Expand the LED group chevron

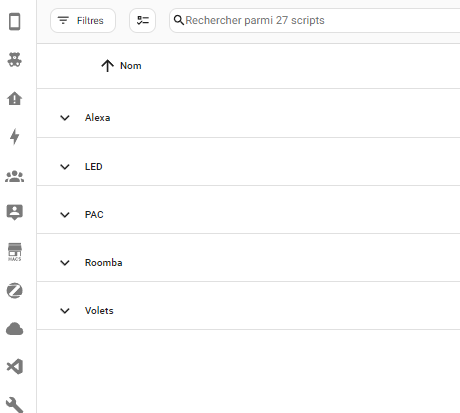tap(65, 167)
